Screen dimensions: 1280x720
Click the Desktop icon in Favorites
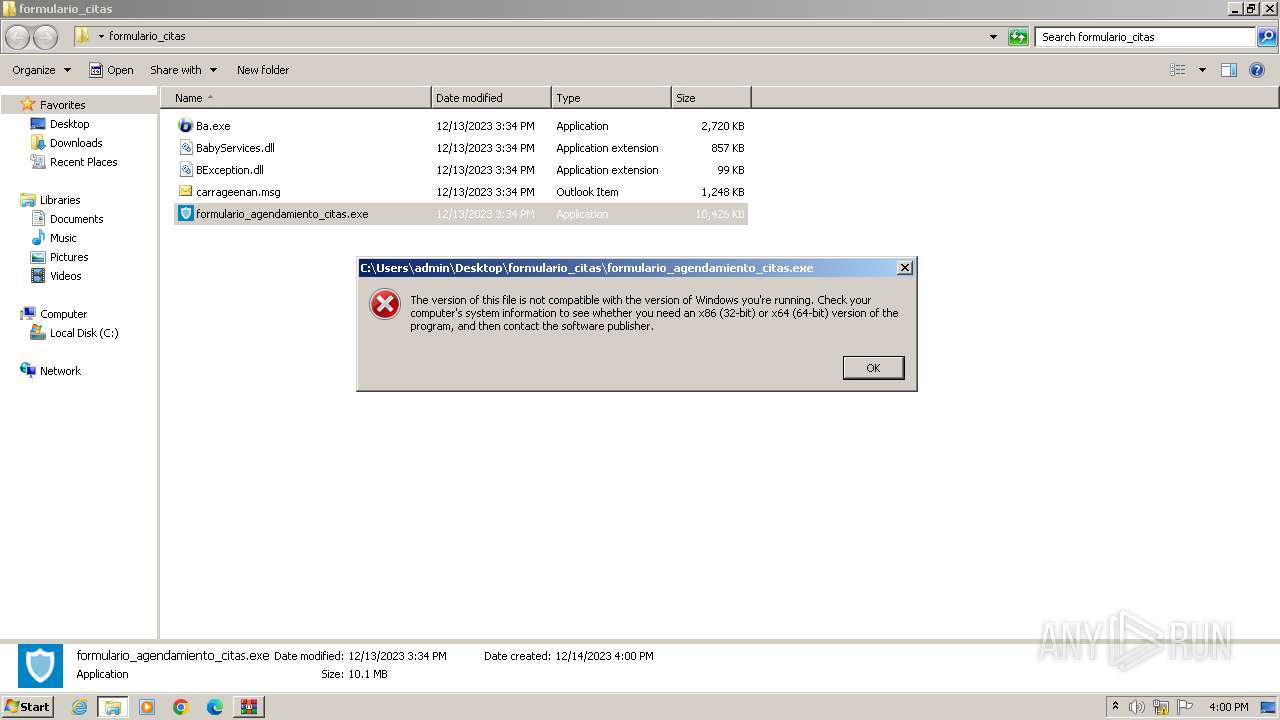click(x=38, y=124)
